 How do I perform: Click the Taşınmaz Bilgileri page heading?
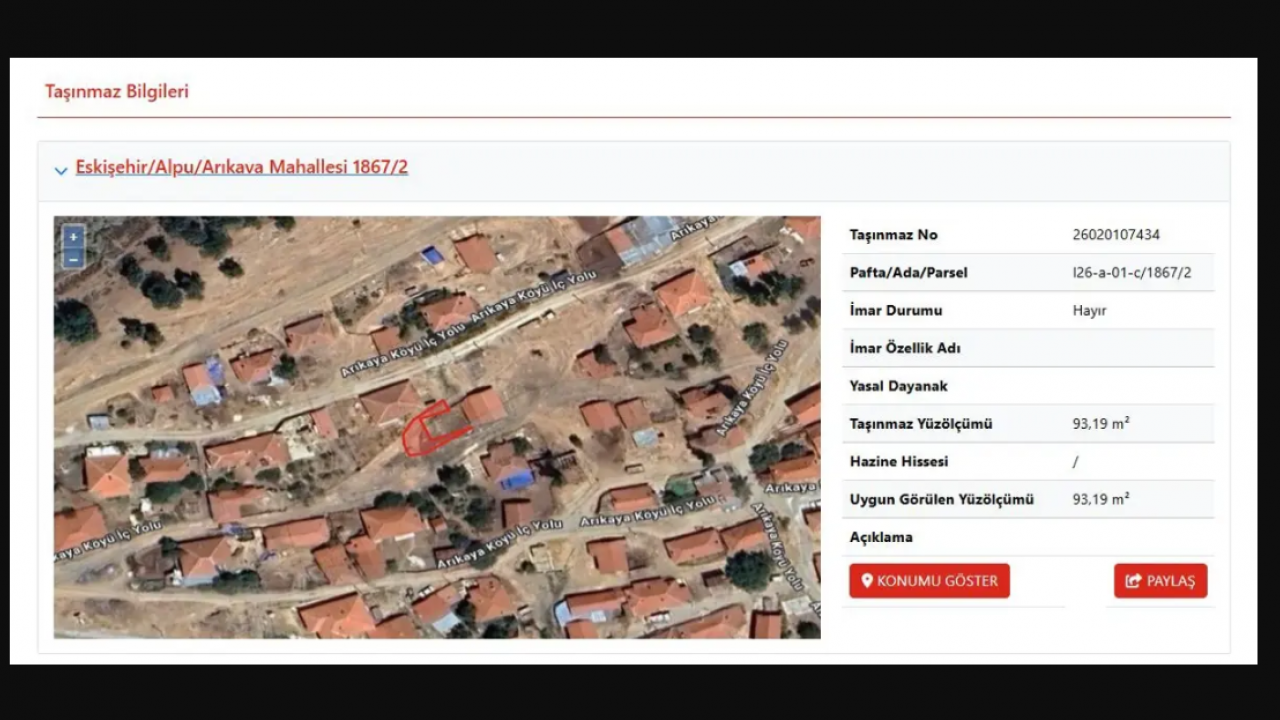[115, 90]
